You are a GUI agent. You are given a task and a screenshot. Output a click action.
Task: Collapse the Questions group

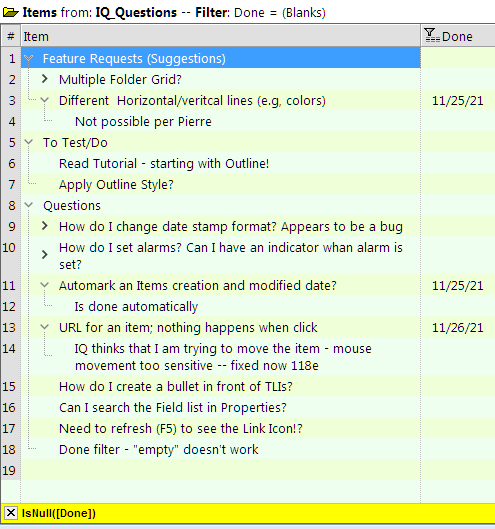29,205
